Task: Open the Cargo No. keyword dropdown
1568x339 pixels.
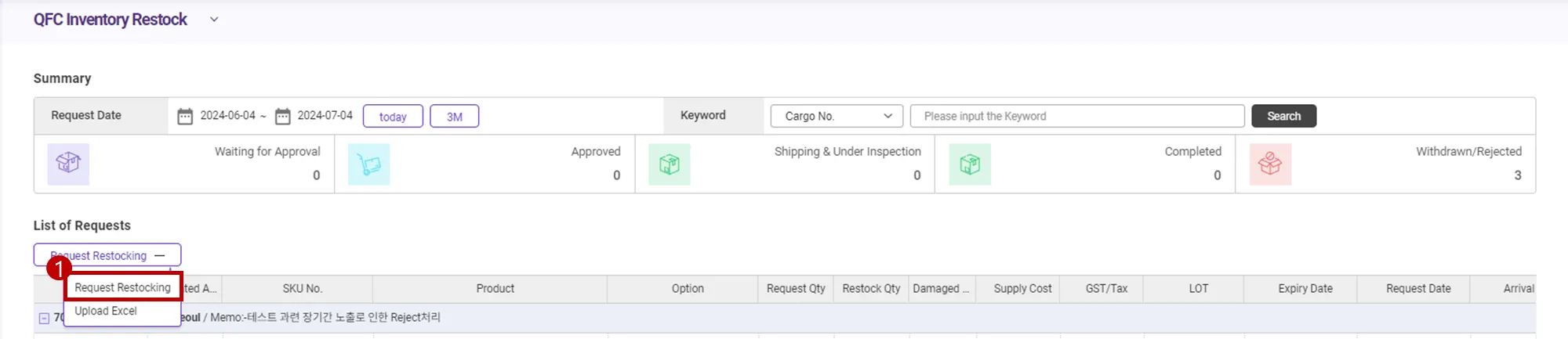Action: [837, 116]
